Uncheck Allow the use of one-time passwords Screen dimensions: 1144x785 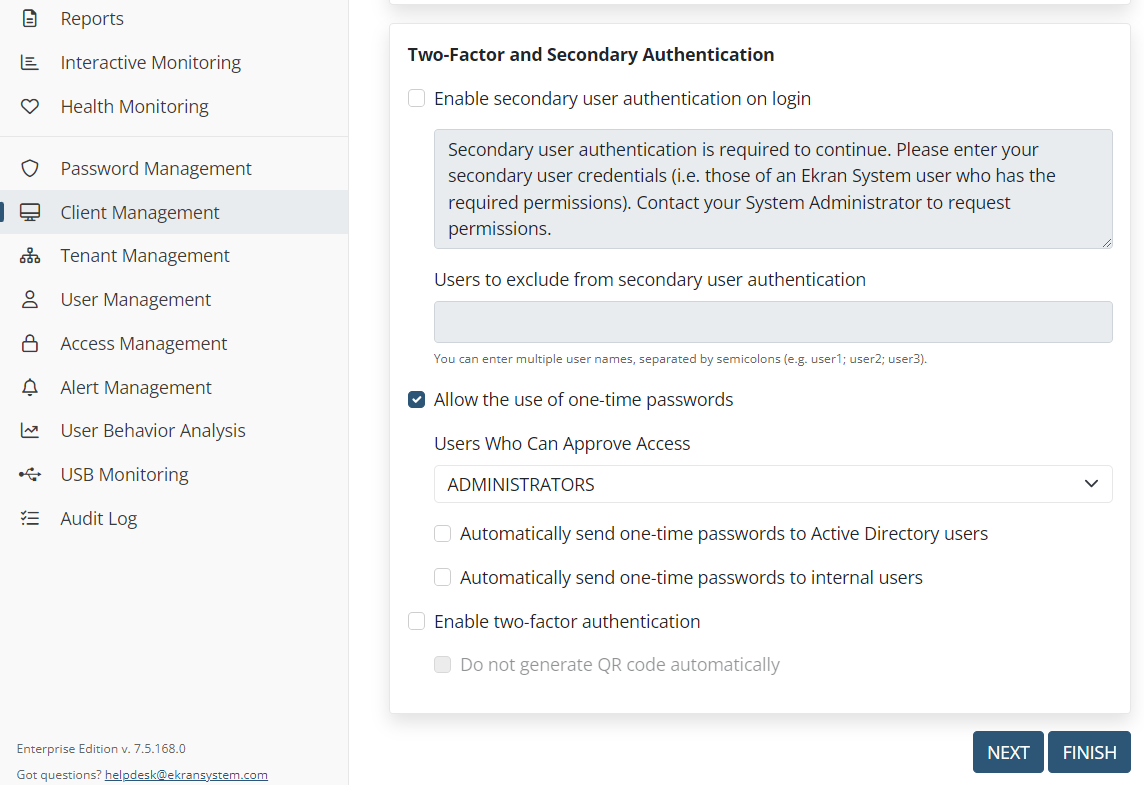(x=417, y=400)
